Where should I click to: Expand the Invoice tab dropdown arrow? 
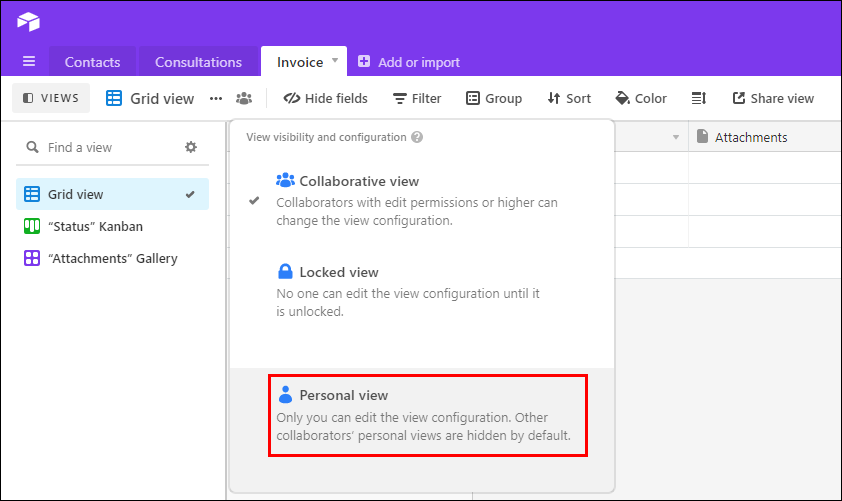pyautogui.click(x=336, y=61)
